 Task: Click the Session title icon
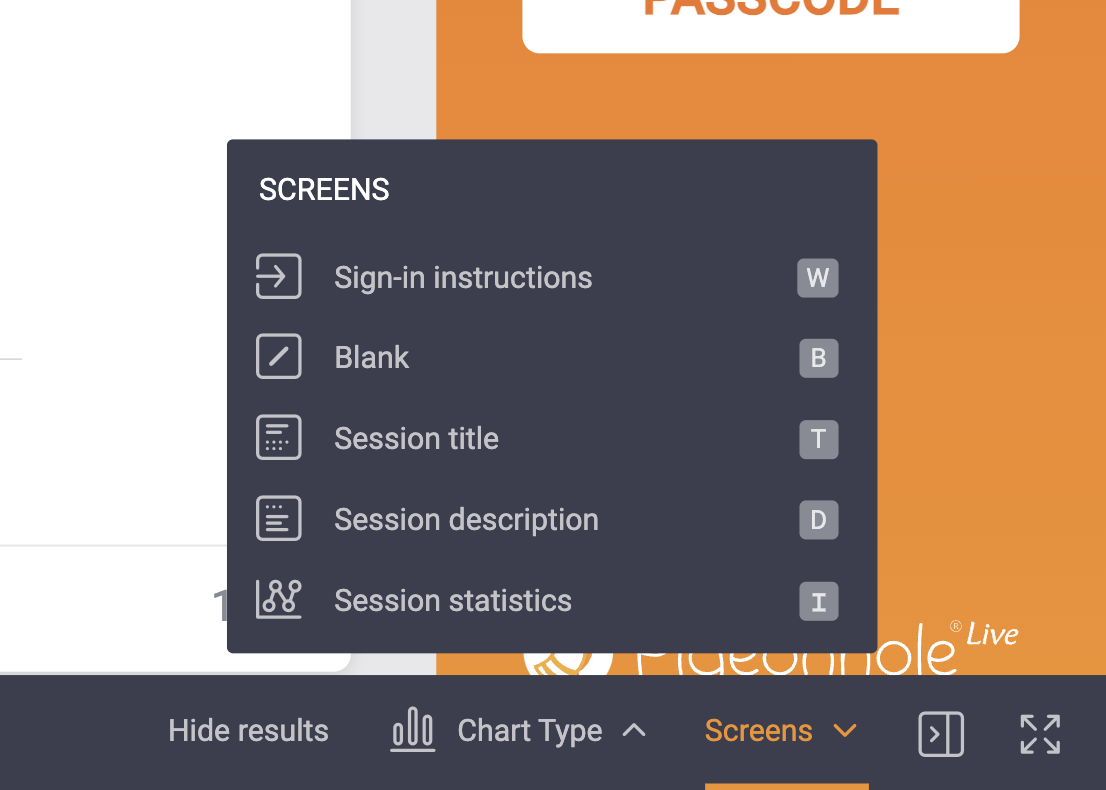[278, 438]
